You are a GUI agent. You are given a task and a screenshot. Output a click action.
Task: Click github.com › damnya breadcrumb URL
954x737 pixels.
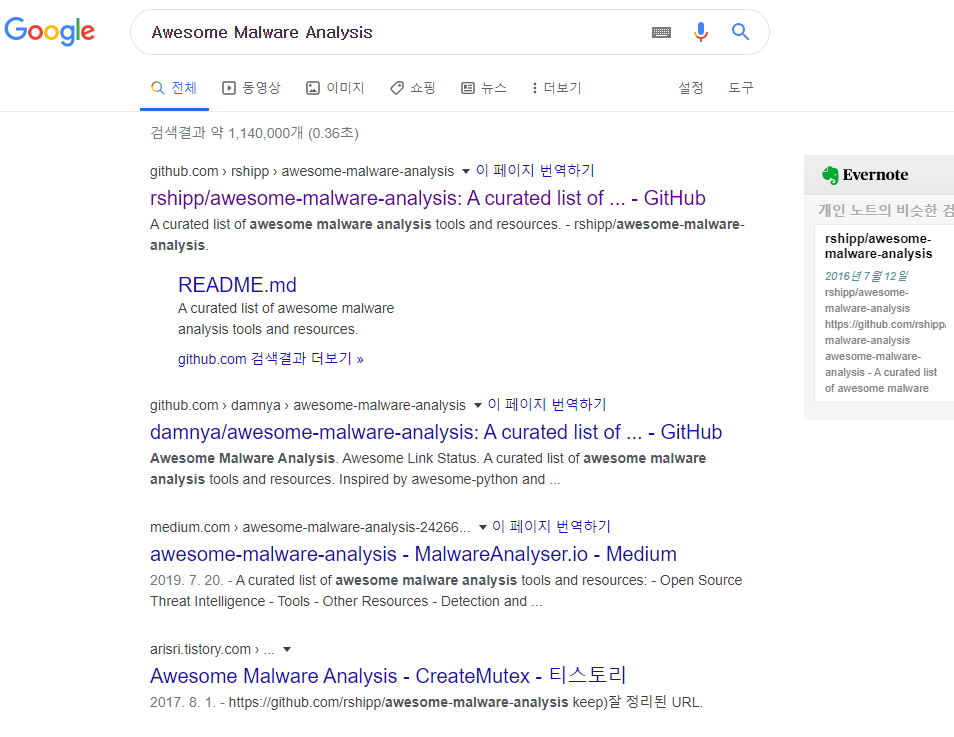[308, 405]
